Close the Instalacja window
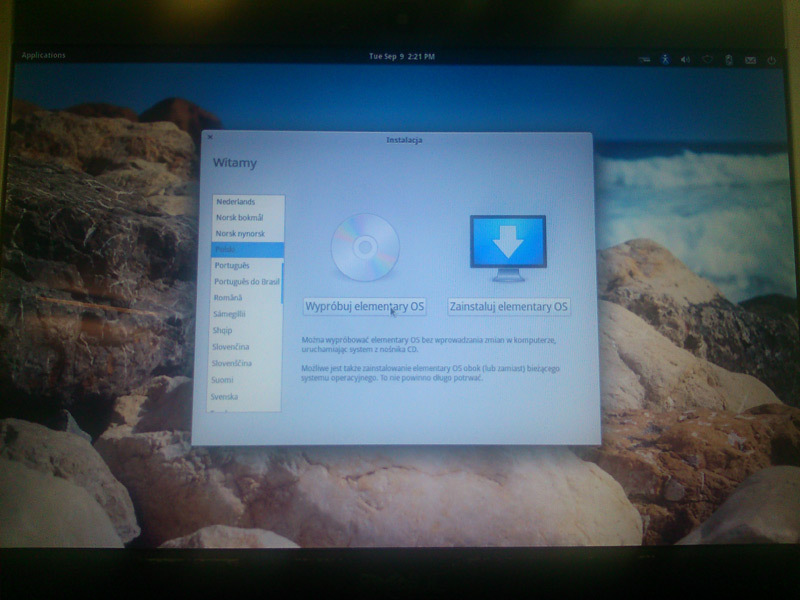The image size is (800, 600). pyautogui.click(x=210, y=137)
